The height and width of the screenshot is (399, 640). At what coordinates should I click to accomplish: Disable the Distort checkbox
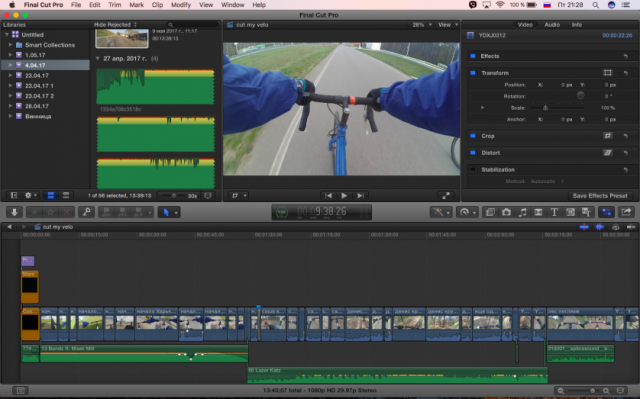pos(473,153)
